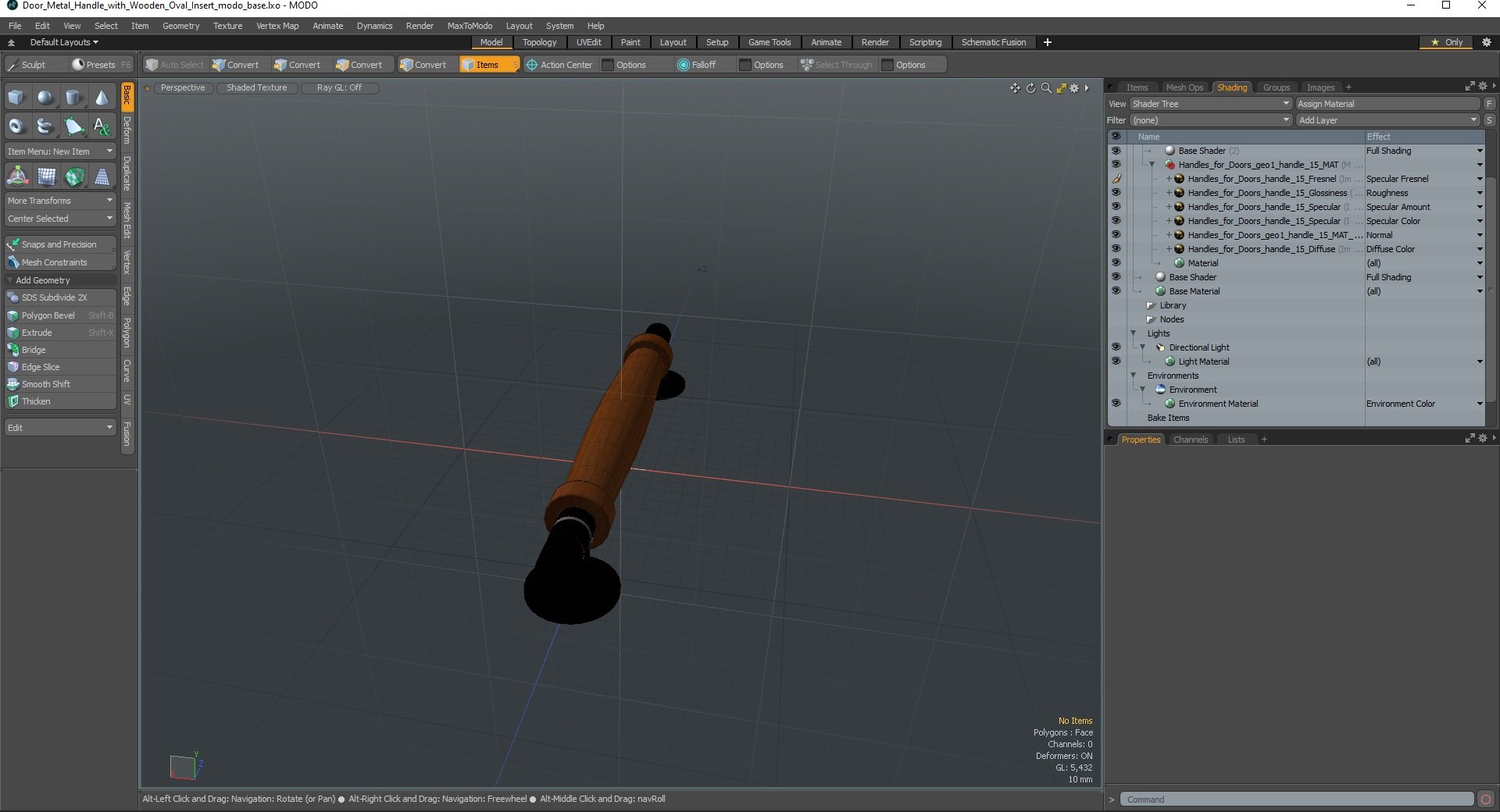Screen dimensions: 1500x812
Task: Select the torus primitive tool
Action: click(x=16, y=126)
